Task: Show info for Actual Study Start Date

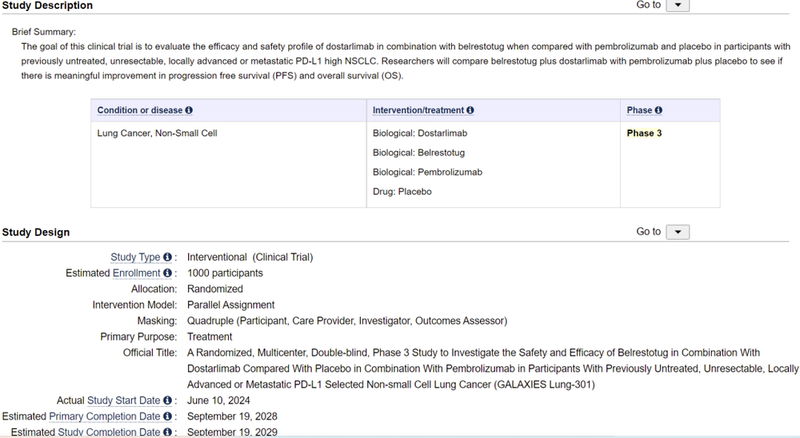Action: pos(167,400)
